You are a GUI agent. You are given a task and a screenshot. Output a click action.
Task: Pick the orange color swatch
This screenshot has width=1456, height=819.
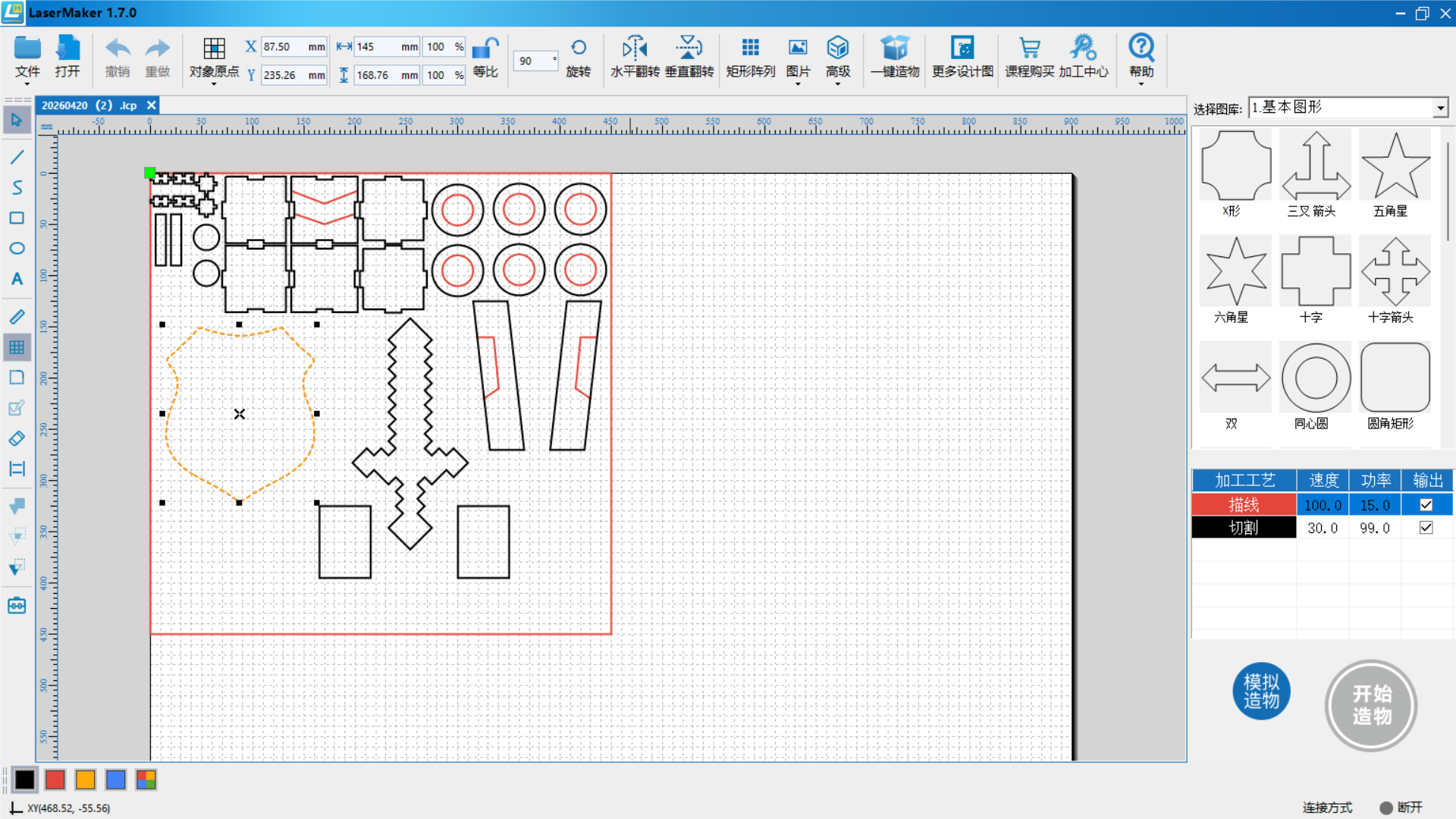pos(85,780)
